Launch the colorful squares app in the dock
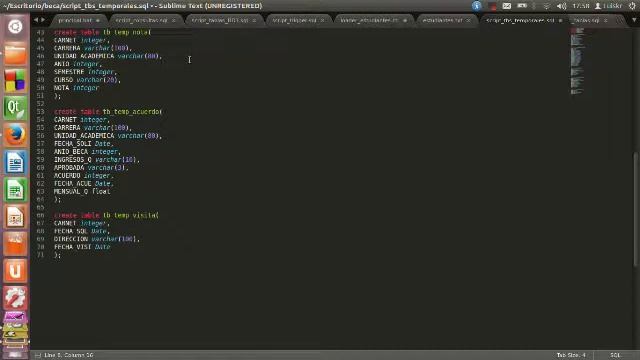The width and height of the screenshot is (640, 360). (15, 81)
